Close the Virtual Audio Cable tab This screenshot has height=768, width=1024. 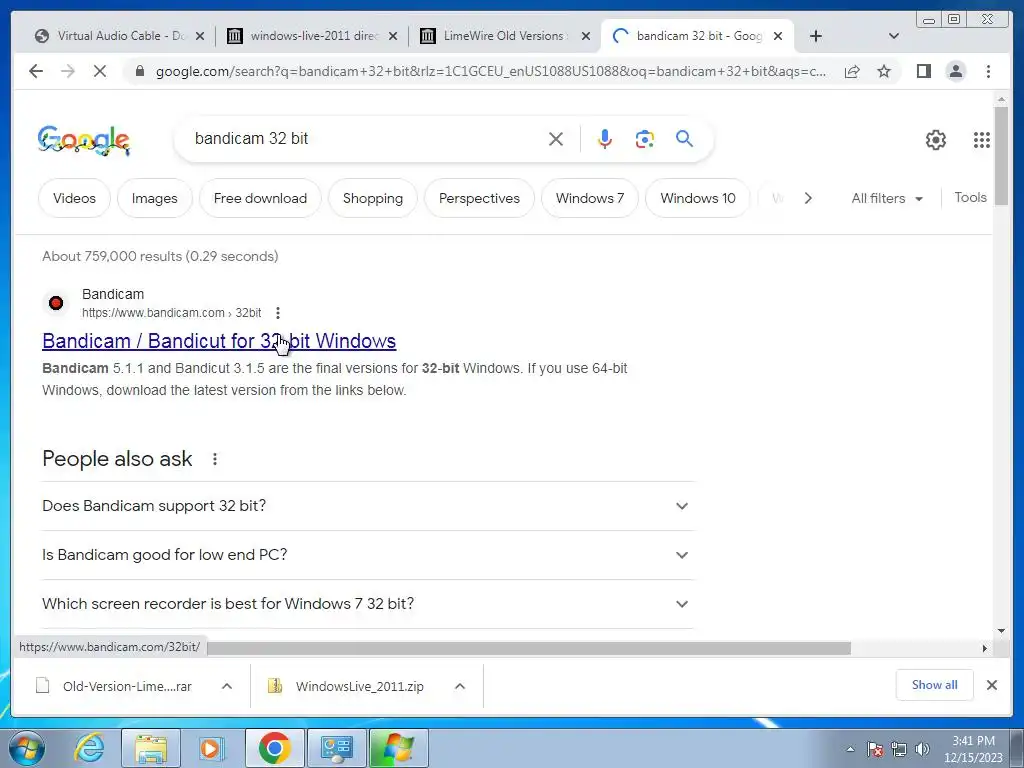200,37
